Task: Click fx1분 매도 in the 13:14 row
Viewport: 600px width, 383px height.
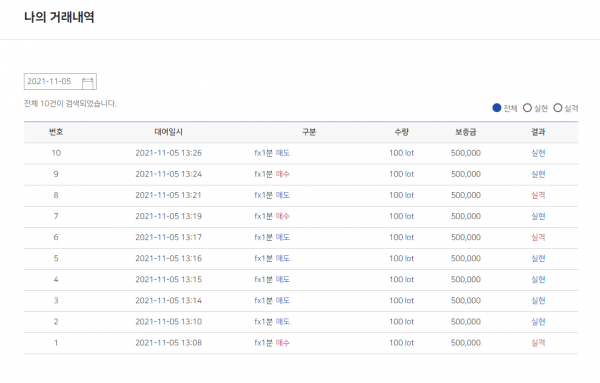Action: point(272,300)
